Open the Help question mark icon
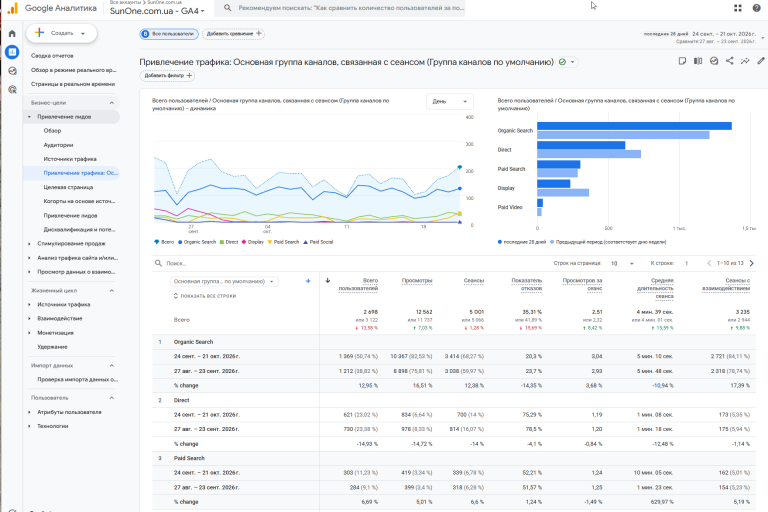Image resolution: width=768 pixels, height=512 pixels. coord(756,8)
